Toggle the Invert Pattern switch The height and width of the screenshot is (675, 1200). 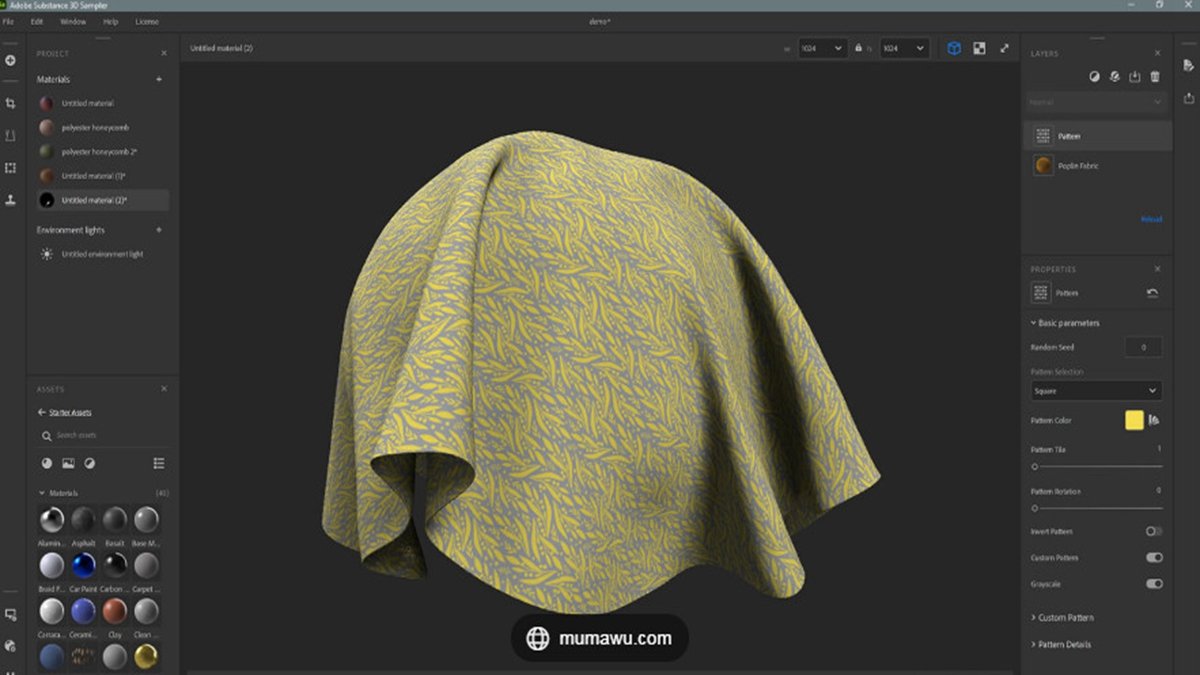click(1154, 531)
